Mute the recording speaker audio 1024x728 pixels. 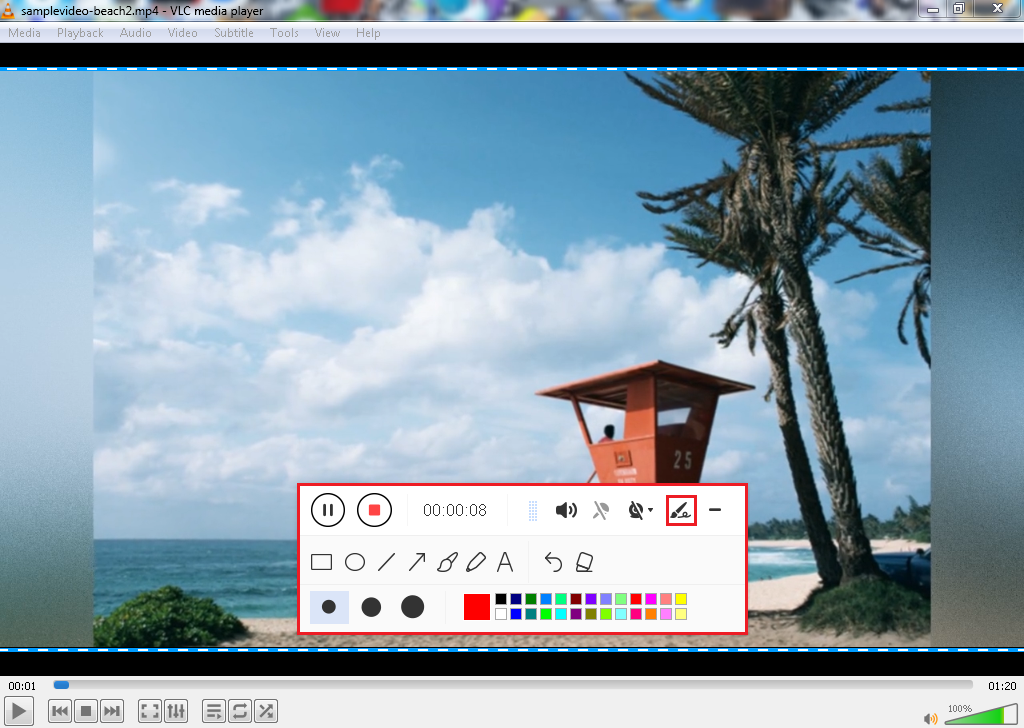pyautogui.click(x=566, y=510)
